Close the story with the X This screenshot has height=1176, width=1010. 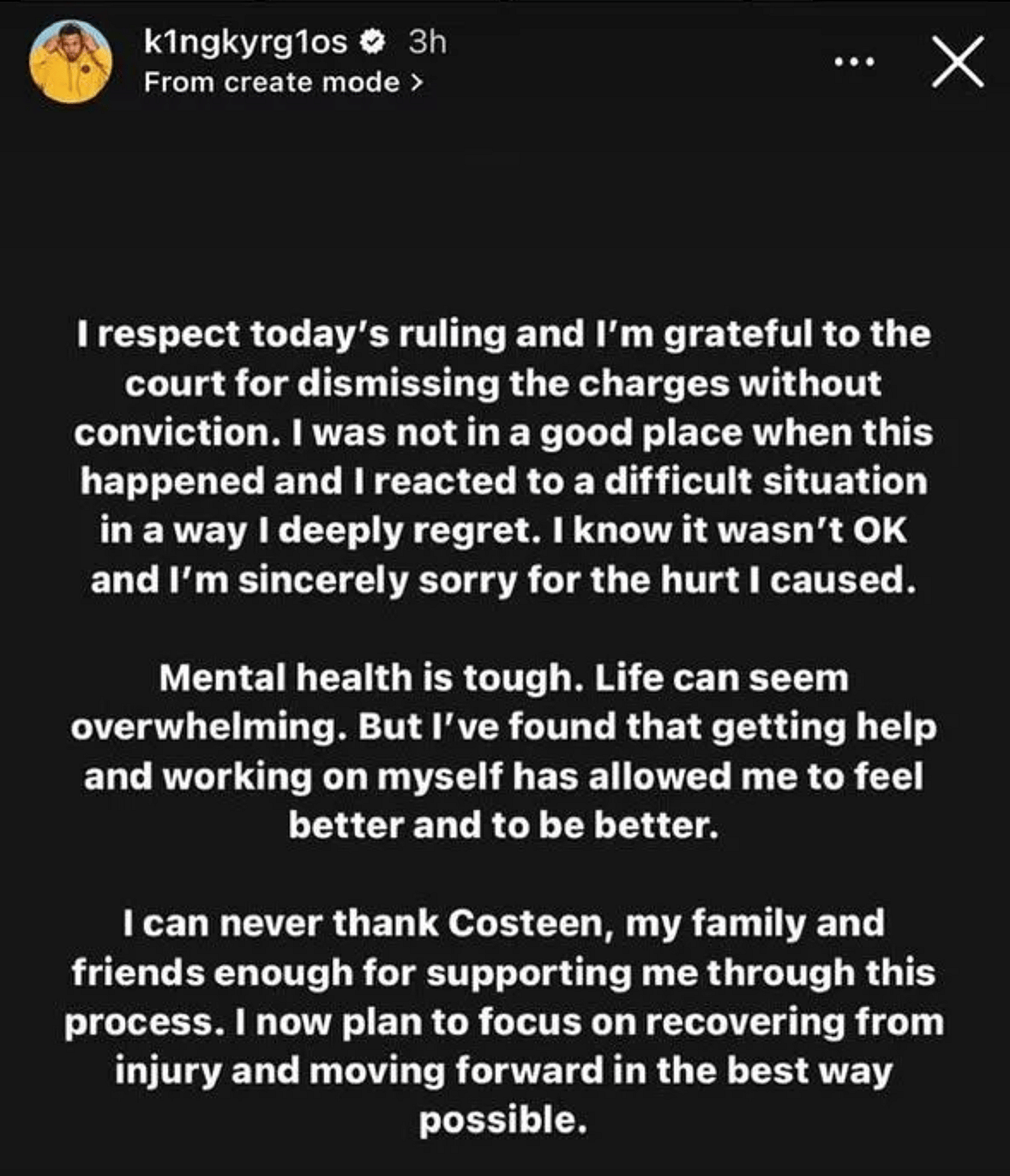[x=958, y=62]
